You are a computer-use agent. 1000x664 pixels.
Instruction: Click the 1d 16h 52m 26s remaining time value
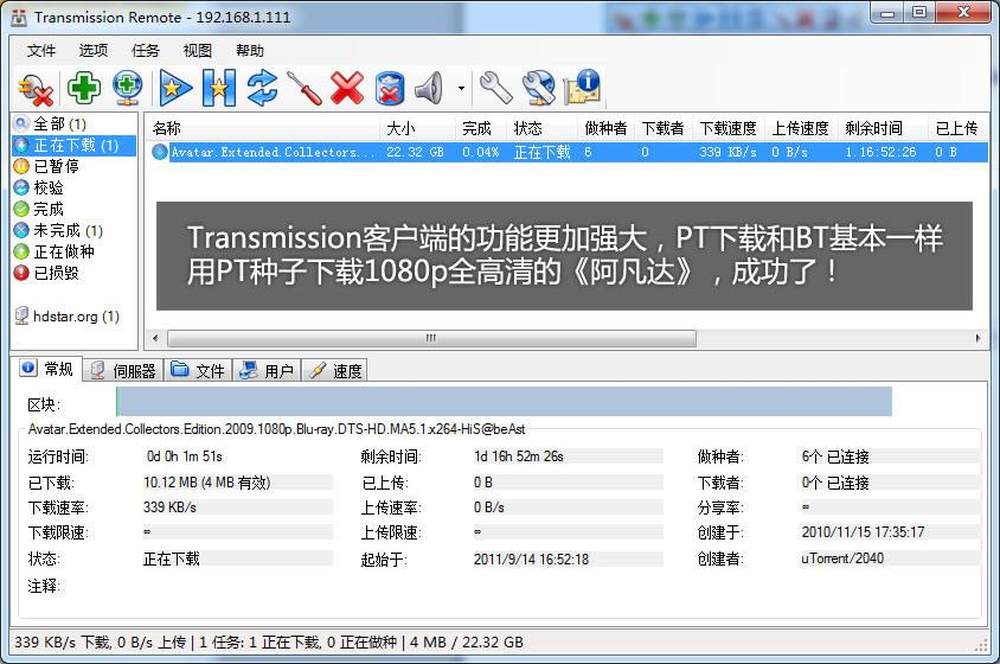tap(518, 457)
